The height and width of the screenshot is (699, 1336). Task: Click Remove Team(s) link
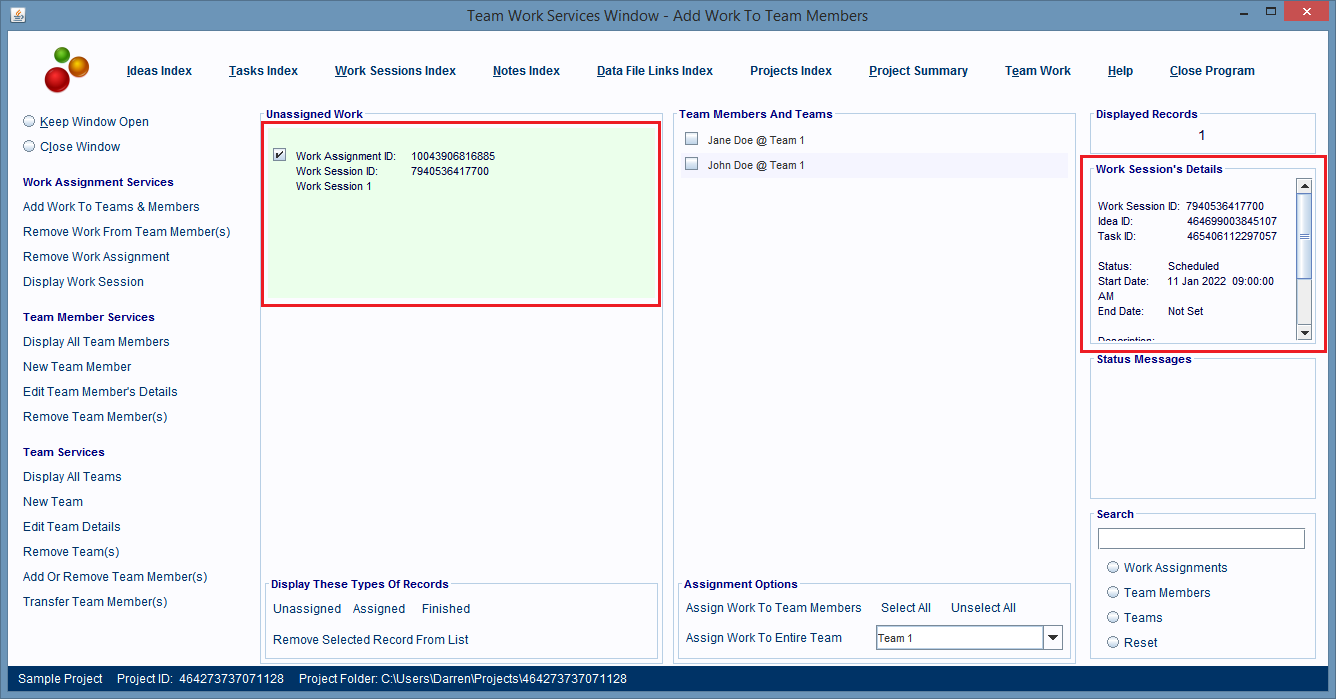coord(71,552)
